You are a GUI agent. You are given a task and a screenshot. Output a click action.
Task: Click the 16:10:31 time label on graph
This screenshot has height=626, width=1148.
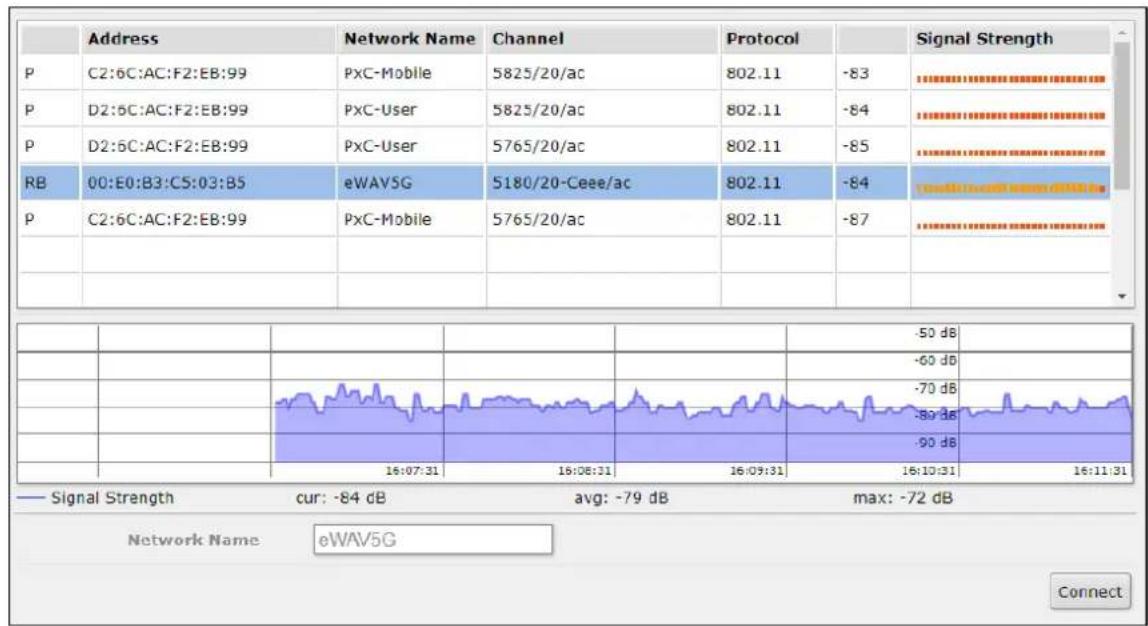928,471
